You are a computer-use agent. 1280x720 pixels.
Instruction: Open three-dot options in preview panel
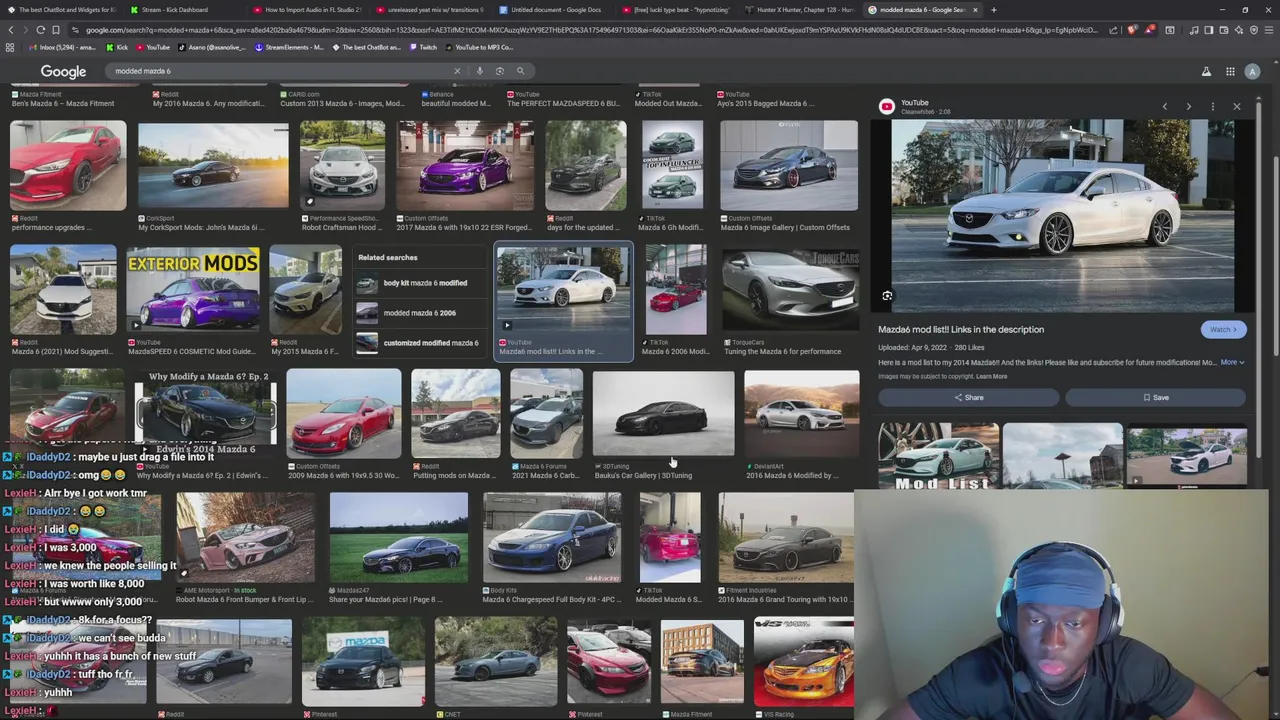click(1212, 106)
